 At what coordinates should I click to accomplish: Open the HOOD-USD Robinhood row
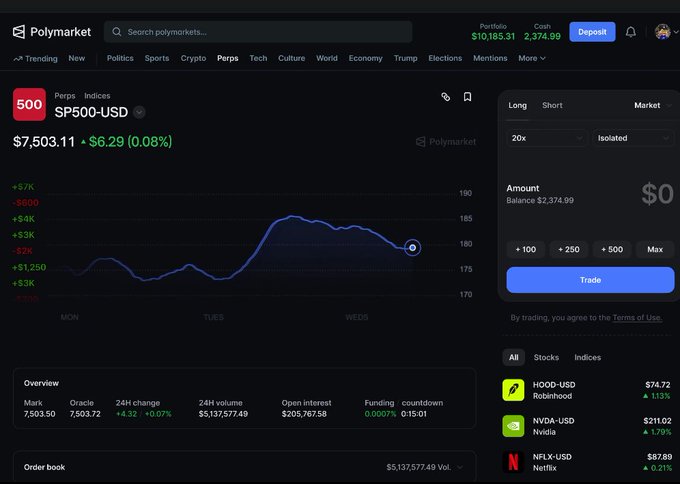point(586,390)
